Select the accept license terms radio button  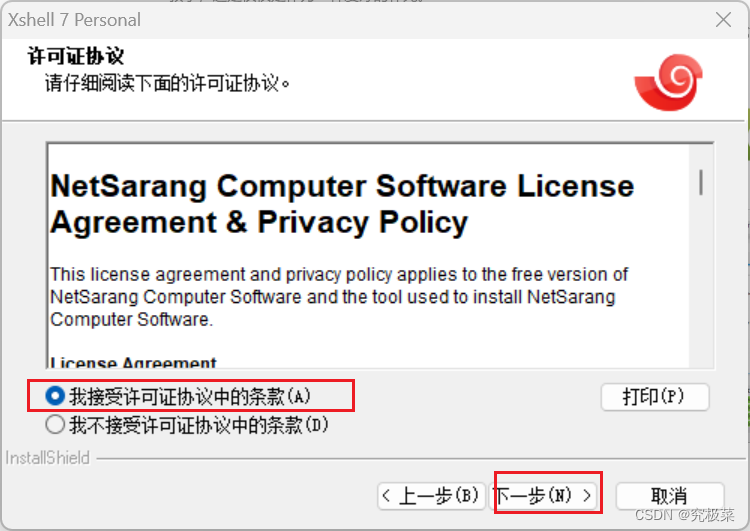point(55,396)
